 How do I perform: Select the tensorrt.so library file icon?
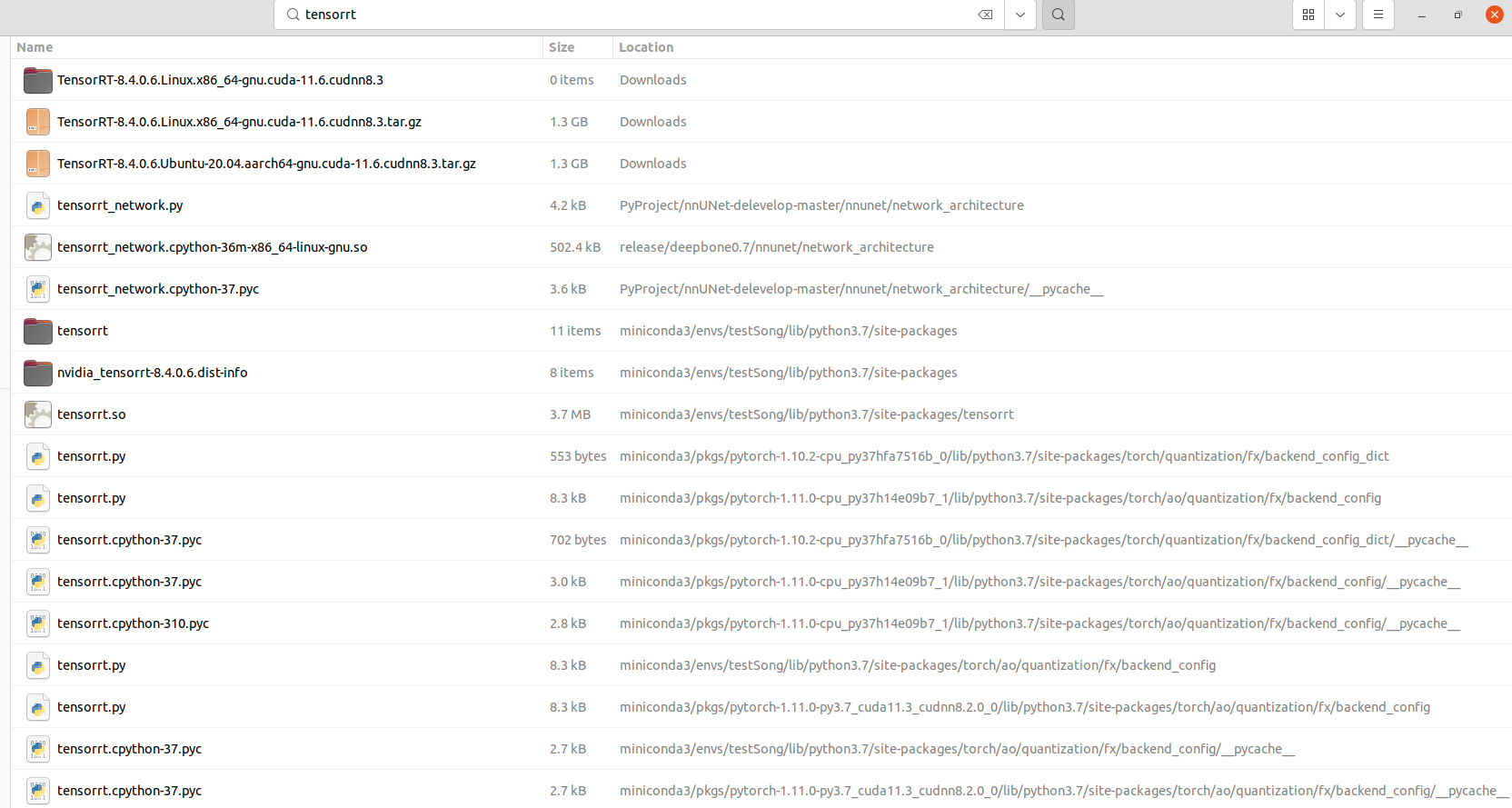point(38,414)
